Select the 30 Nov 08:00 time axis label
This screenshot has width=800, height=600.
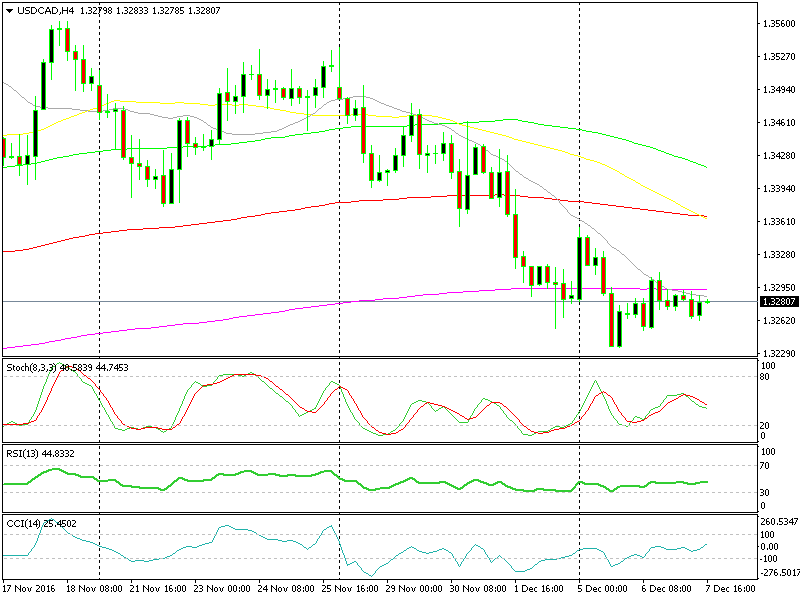point(479,589)
